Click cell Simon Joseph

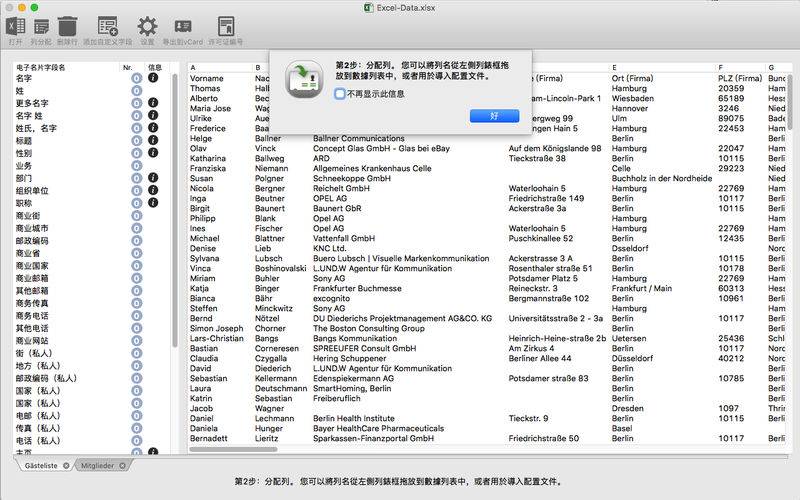pyautogui.click(x=216, y=328)
